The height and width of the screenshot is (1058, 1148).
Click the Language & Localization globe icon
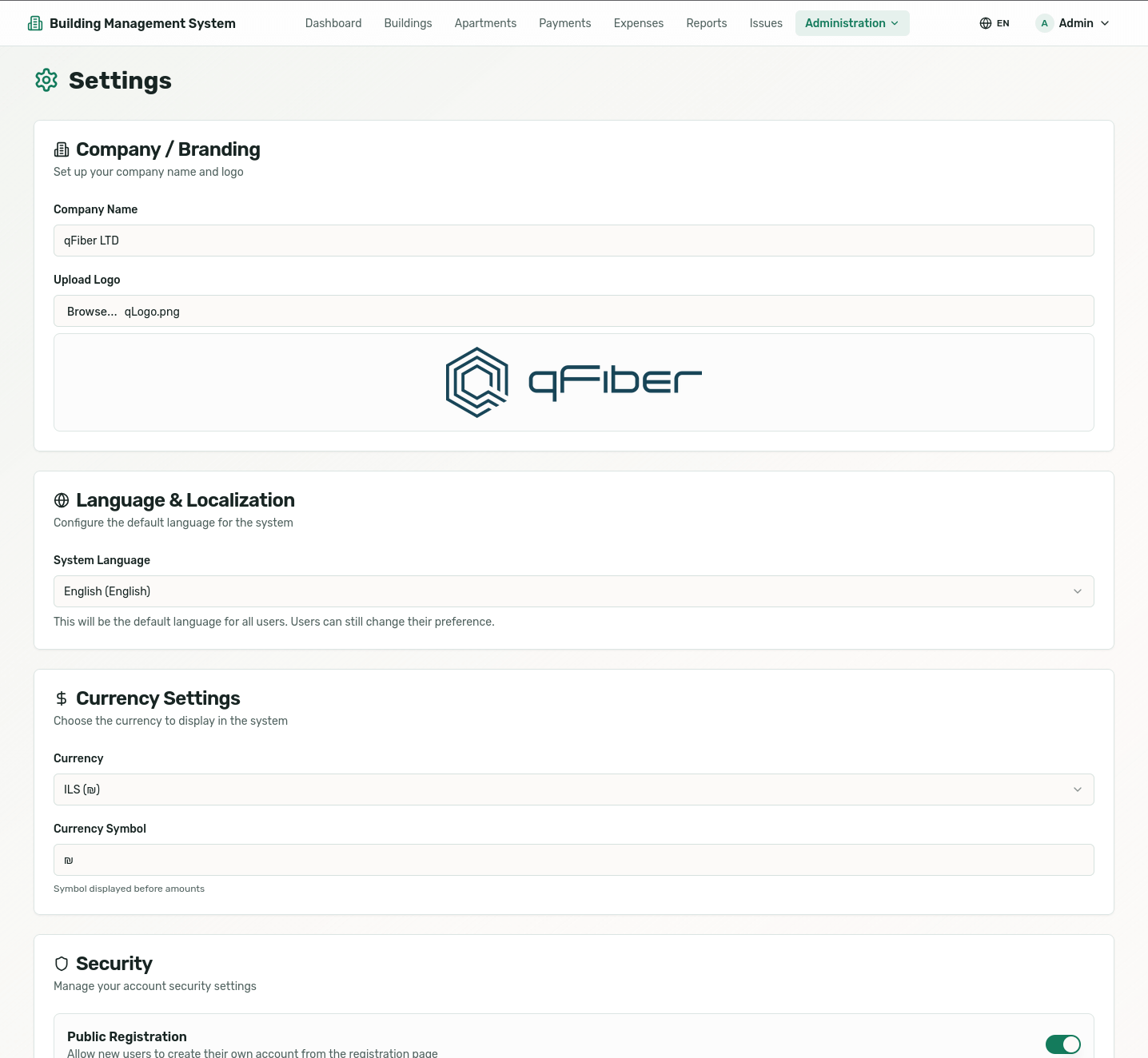62,500
